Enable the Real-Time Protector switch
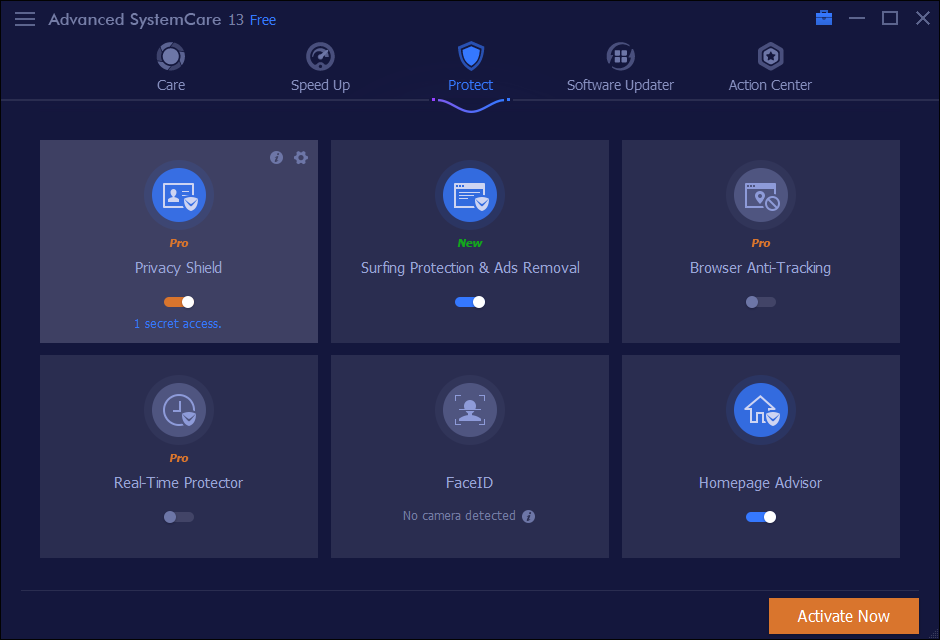Screen dimensions: 940x640 (x=179, y=517)
